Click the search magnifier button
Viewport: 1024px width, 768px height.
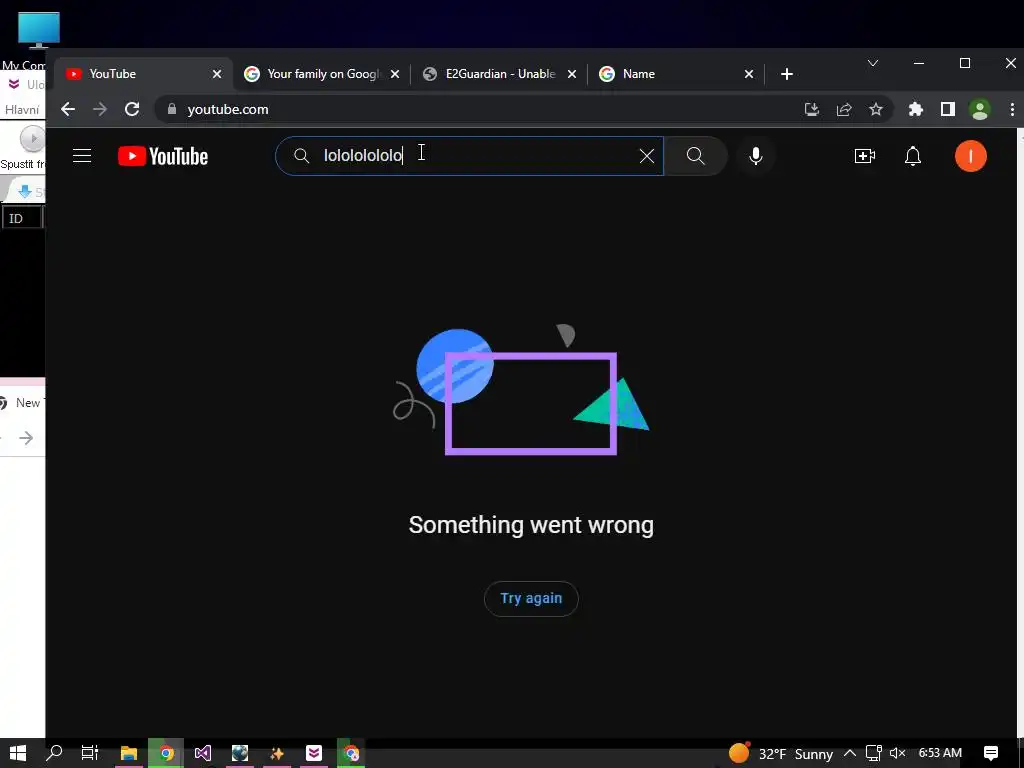click(x=696, y=156)
